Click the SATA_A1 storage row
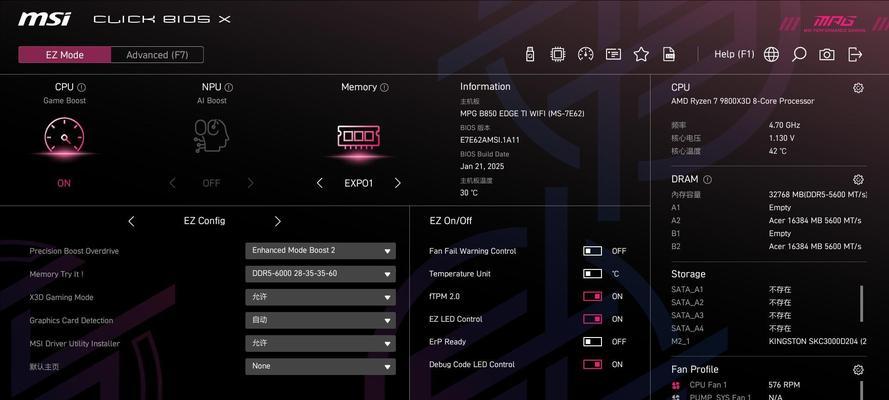This screenshot has width=889, height=400. click(x=731, y=290)
